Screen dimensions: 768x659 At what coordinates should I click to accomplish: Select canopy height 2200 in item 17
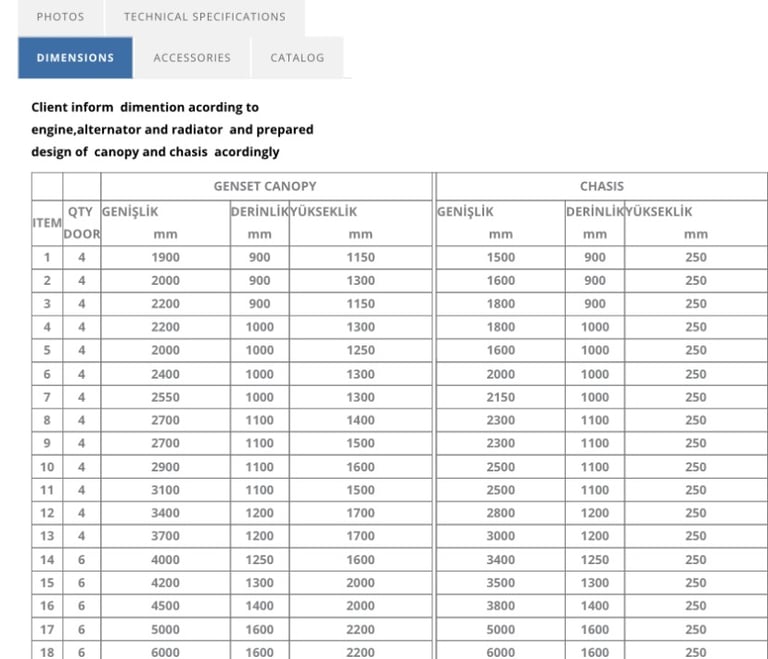pyautogui.click(x=361, y=629)
